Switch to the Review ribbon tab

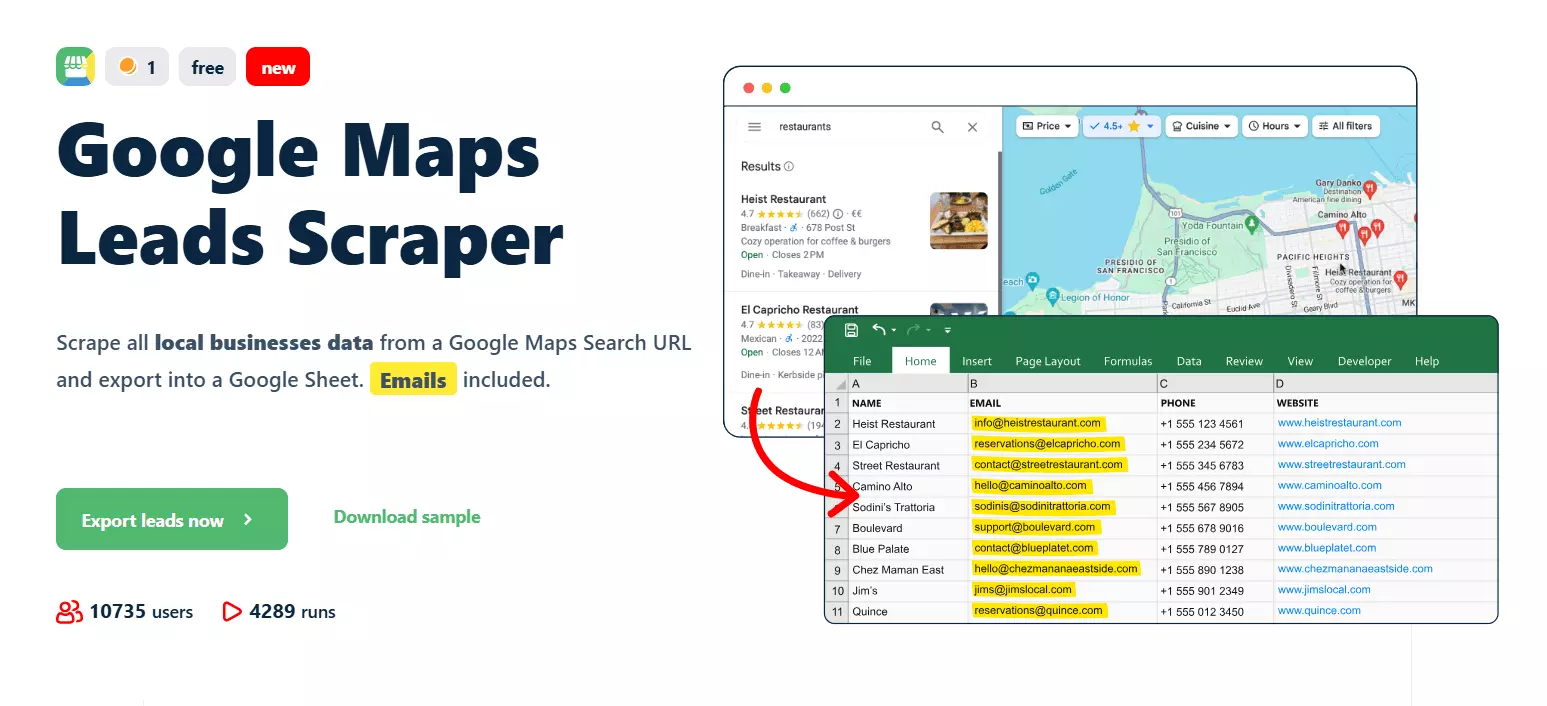pyautogui.click(x=1244, y=361)
